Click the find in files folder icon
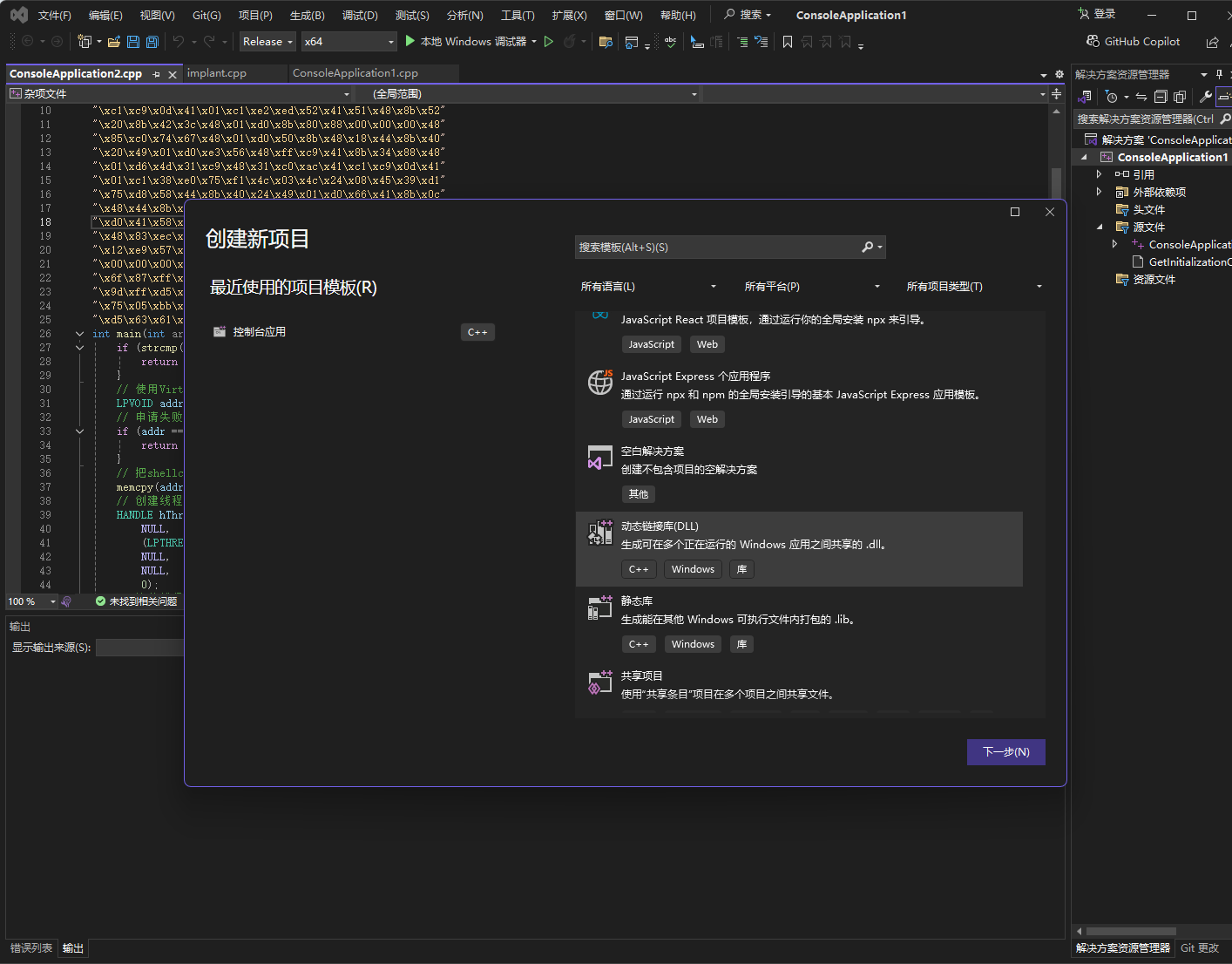 coord(606,41)
